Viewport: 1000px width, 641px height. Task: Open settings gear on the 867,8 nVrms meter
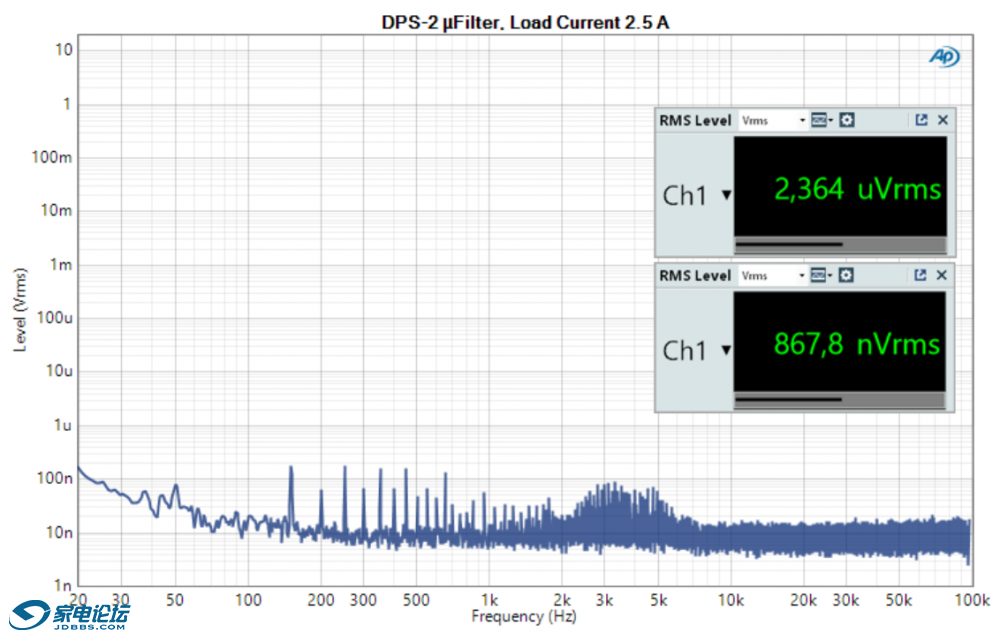847,275
